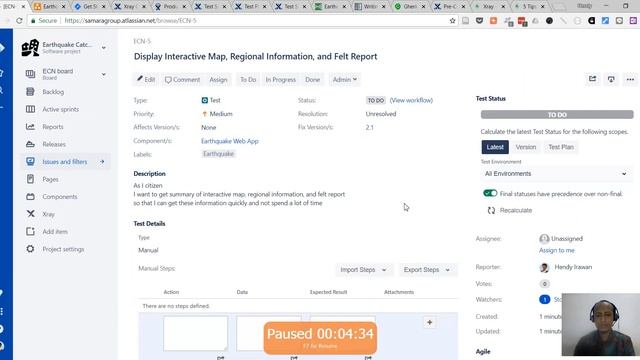This screenshot has height=360, width=640.
Task: Click the Unassigned avatar icon
Action: (544, 239)
